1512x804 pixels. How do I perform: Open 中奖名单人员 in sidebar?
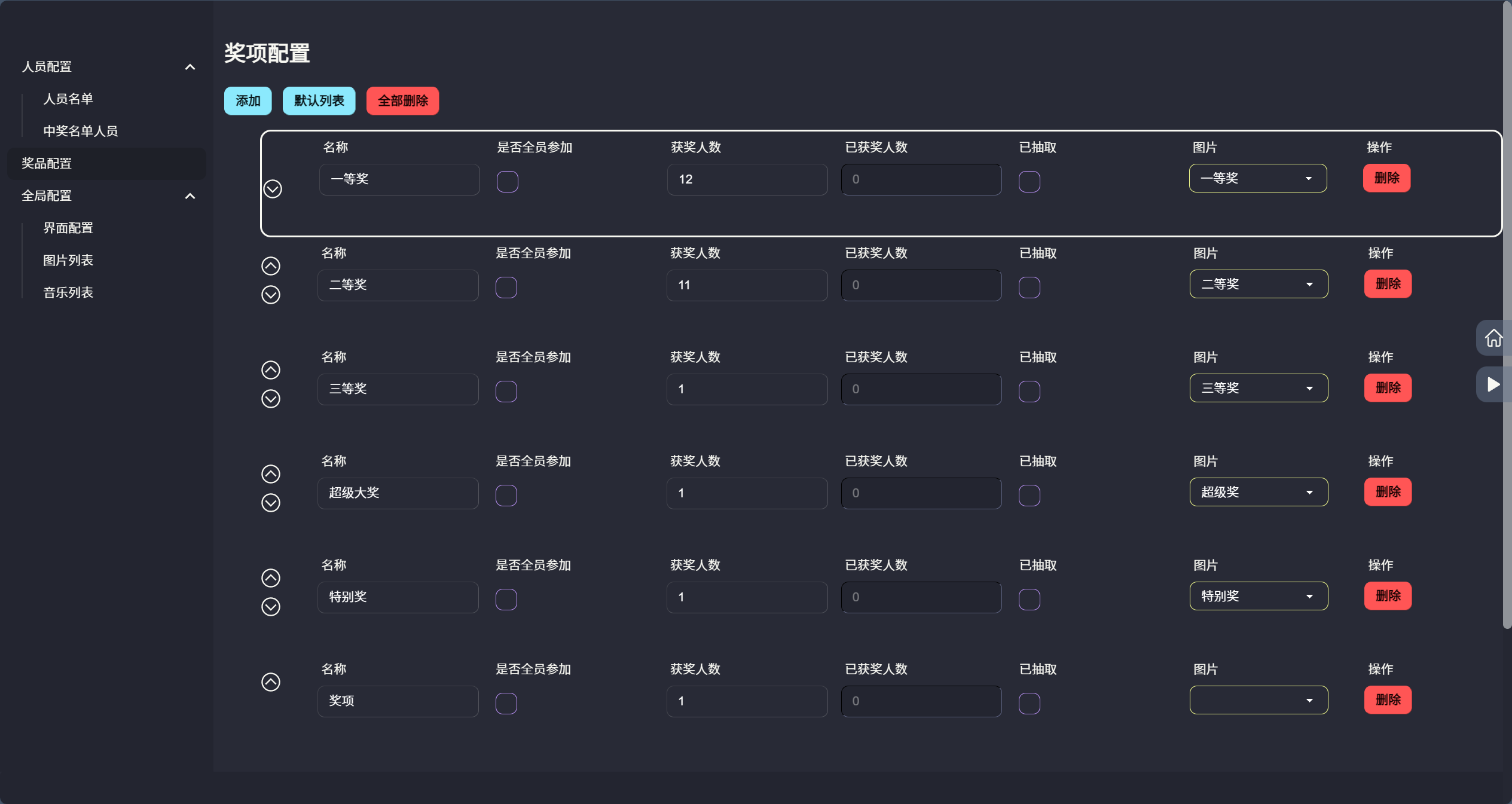81,131
